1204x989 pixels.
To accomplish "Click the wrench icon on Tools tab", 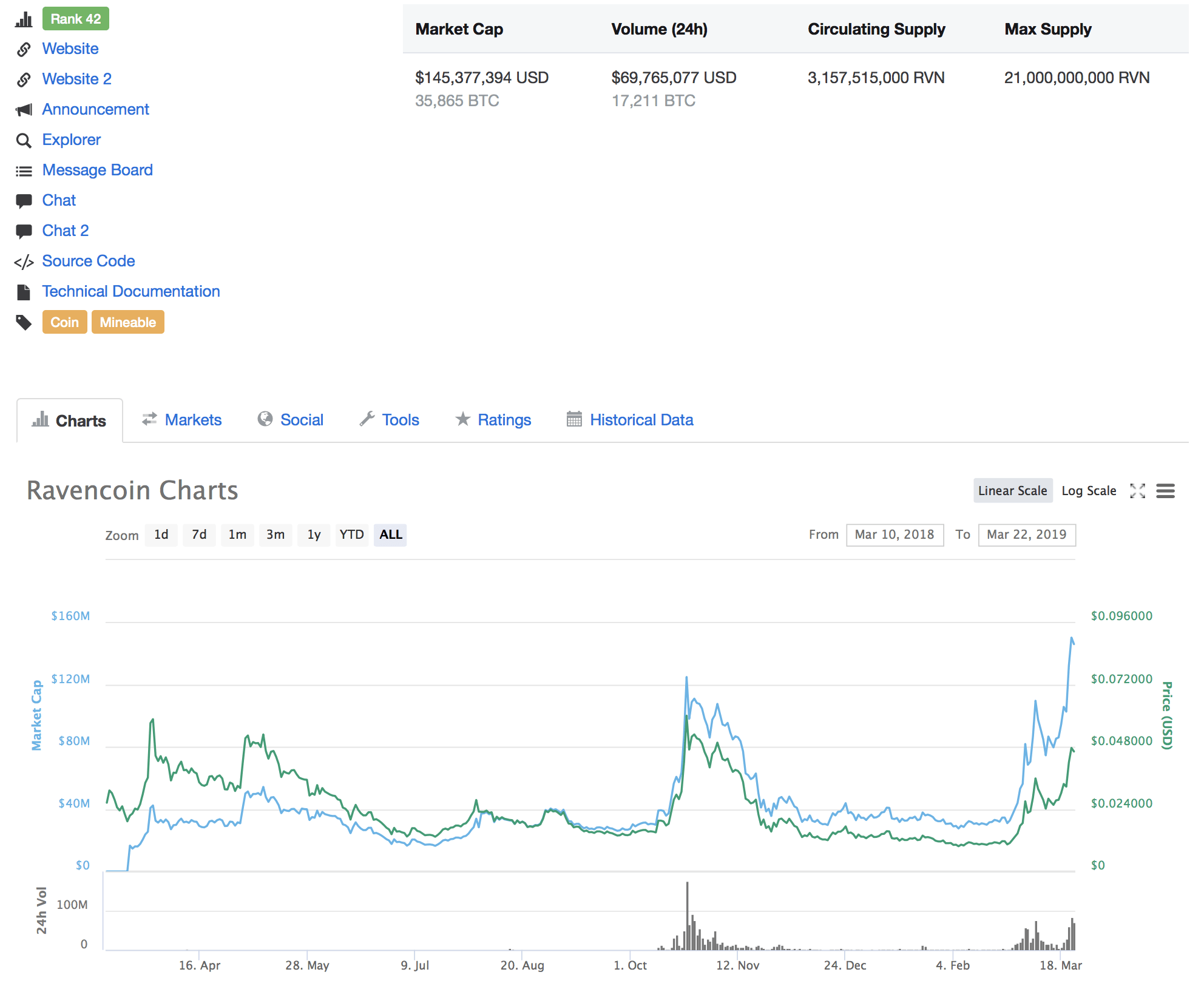I will (x=367, y=419).
